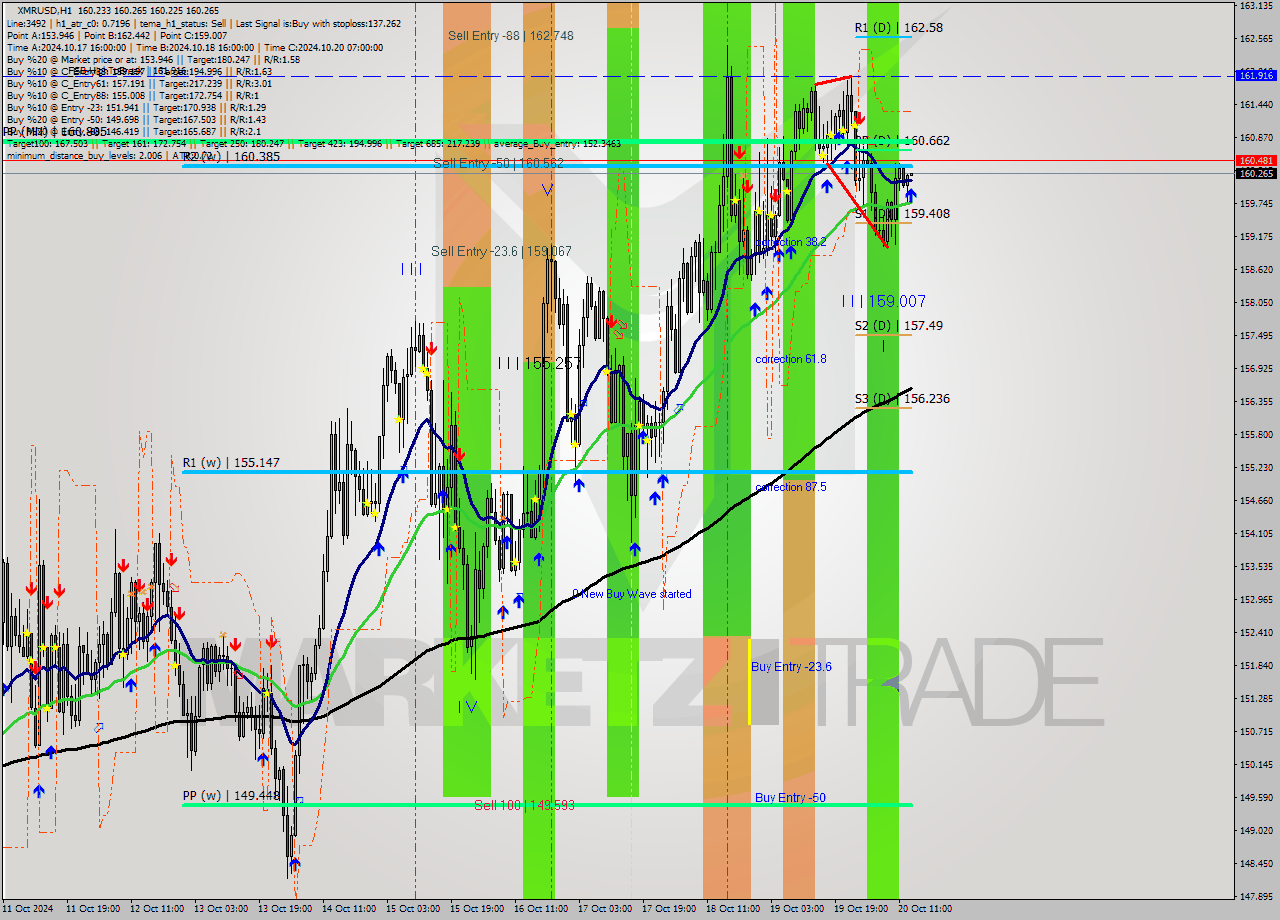1280x920 pixels.
Task: Select the '13 Oct 03:00' time label
Action: click(x=221, y=909)
